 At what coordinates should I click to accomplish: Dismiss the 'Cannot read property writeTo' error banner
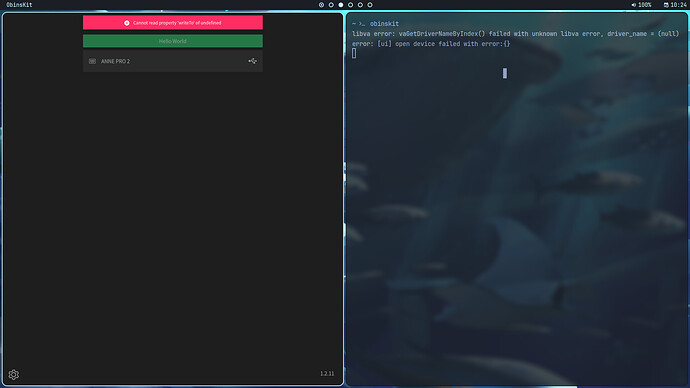(x=173, y=22)
